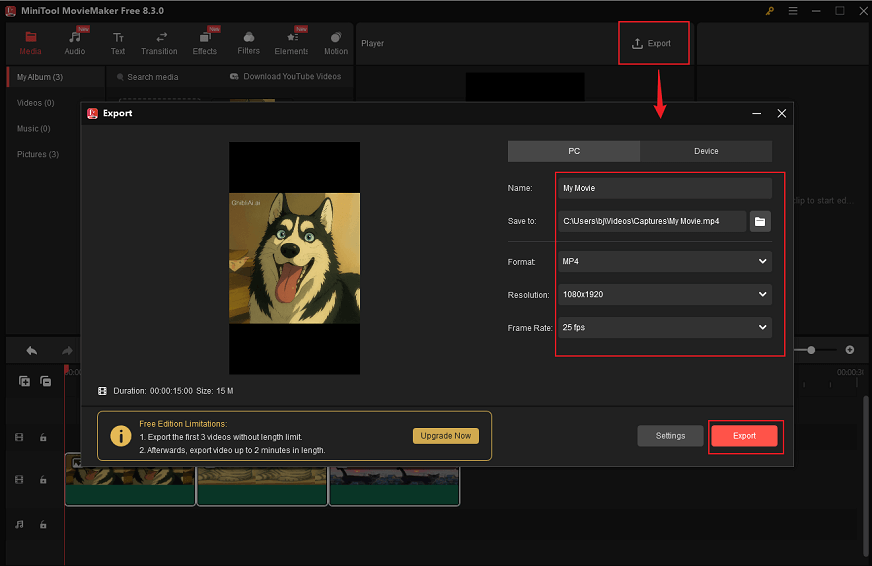This screenshot has width=872, height=566.
Task: Select the Text tool icon
Action: tap(118, 38)
